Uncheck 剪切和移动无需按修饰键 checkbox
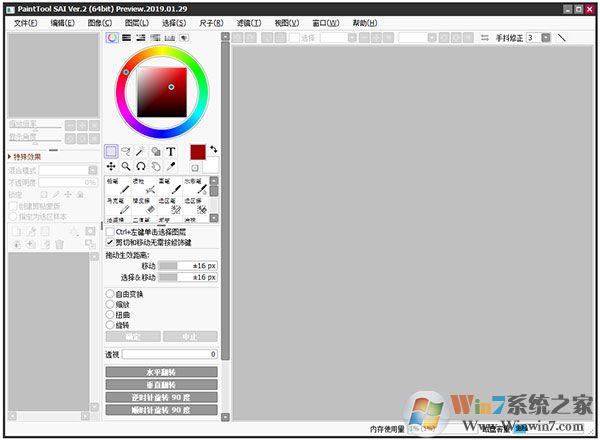 pyautogui.click(x=110, y=242)
